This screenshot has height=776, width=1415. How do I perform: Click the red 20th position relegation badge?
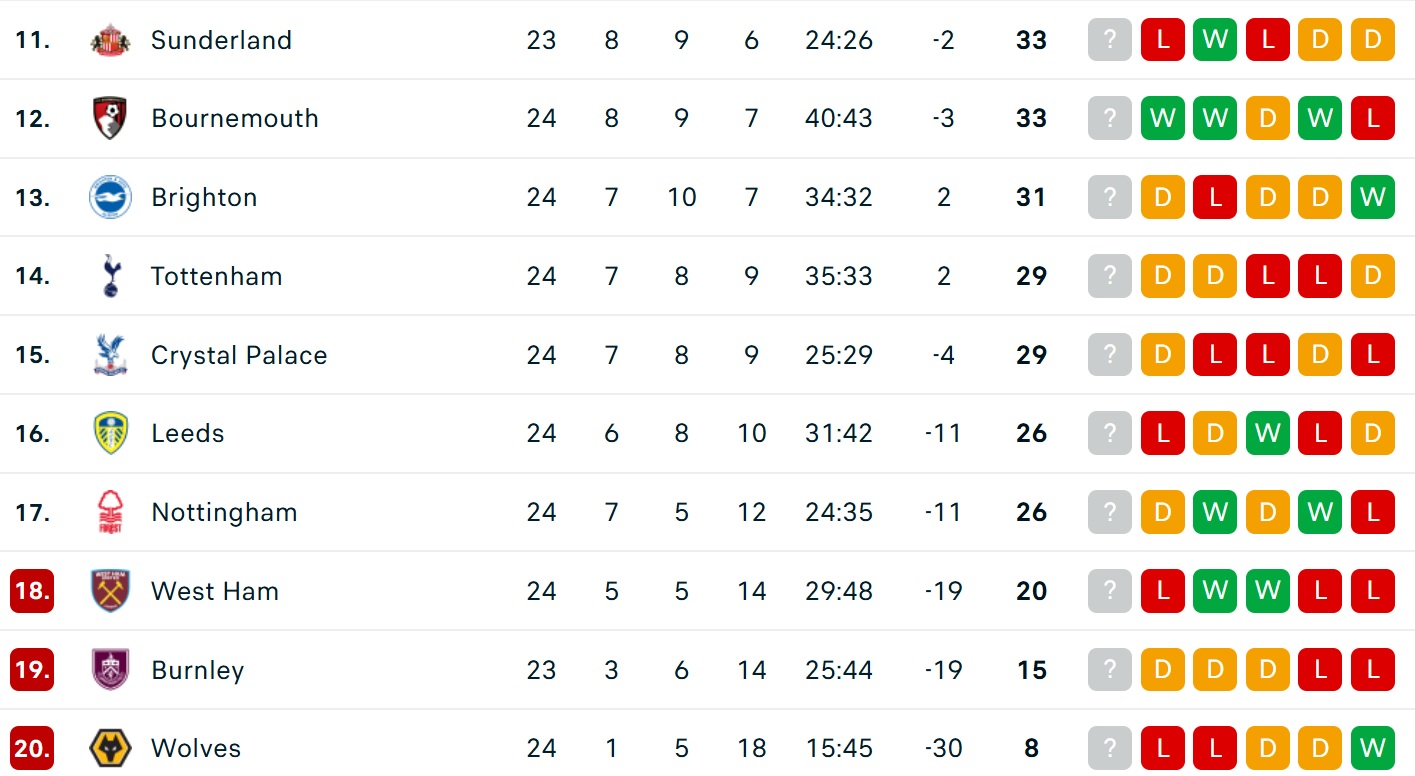(32, 748)
